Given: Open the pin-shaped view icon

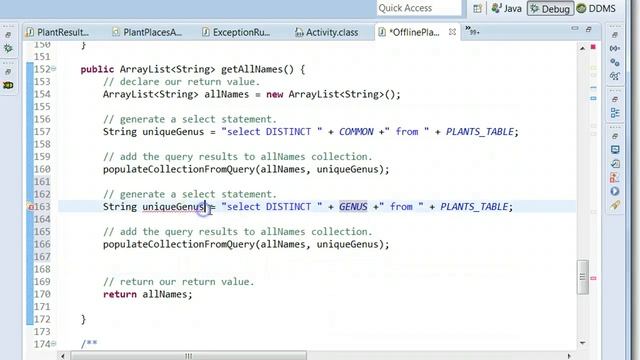Looking at the screenshot, I should [615, 205].
